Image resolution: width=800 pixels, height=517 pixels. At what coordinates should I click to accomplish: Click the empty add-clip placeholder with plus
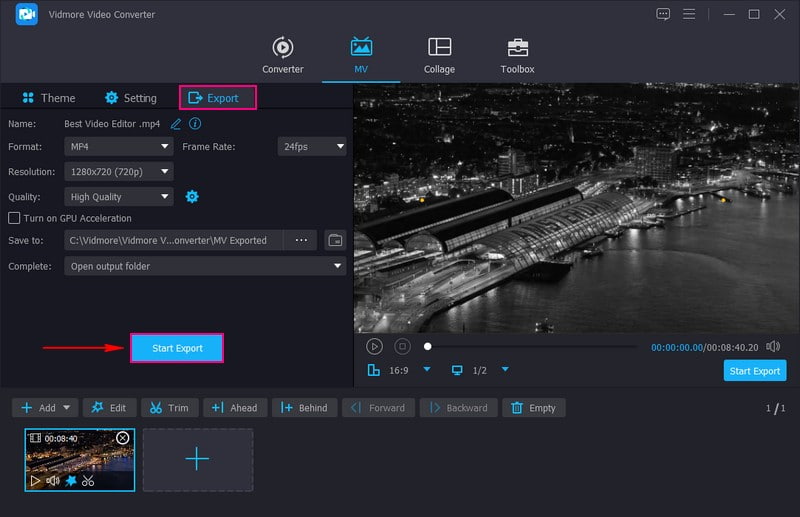197,459
